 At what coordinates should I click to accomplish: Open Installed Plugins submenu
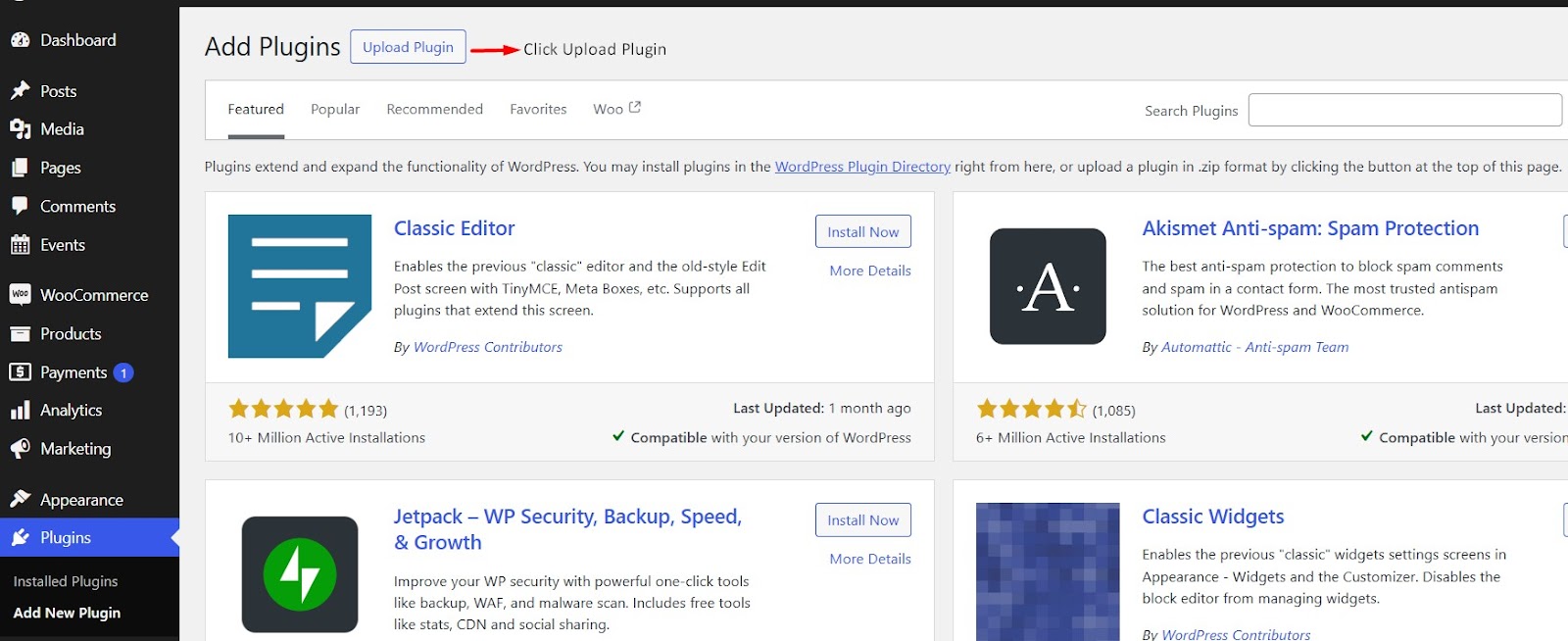66,581
